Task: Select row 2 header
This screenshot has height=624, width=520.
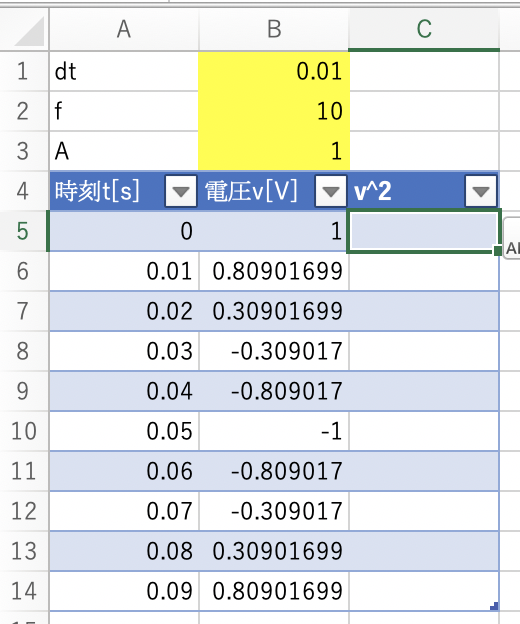Action: [x=24, y=111]
